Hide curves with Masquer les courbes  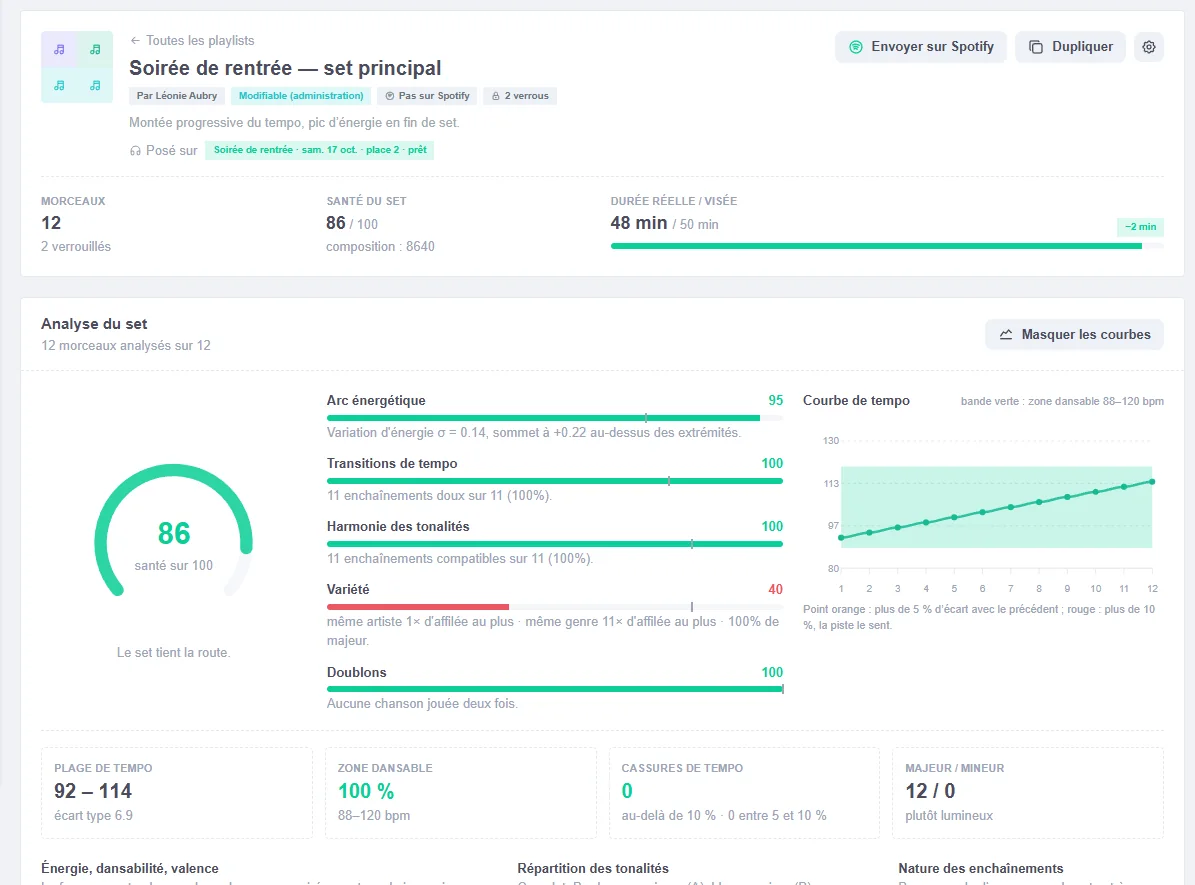(1075, 335)
